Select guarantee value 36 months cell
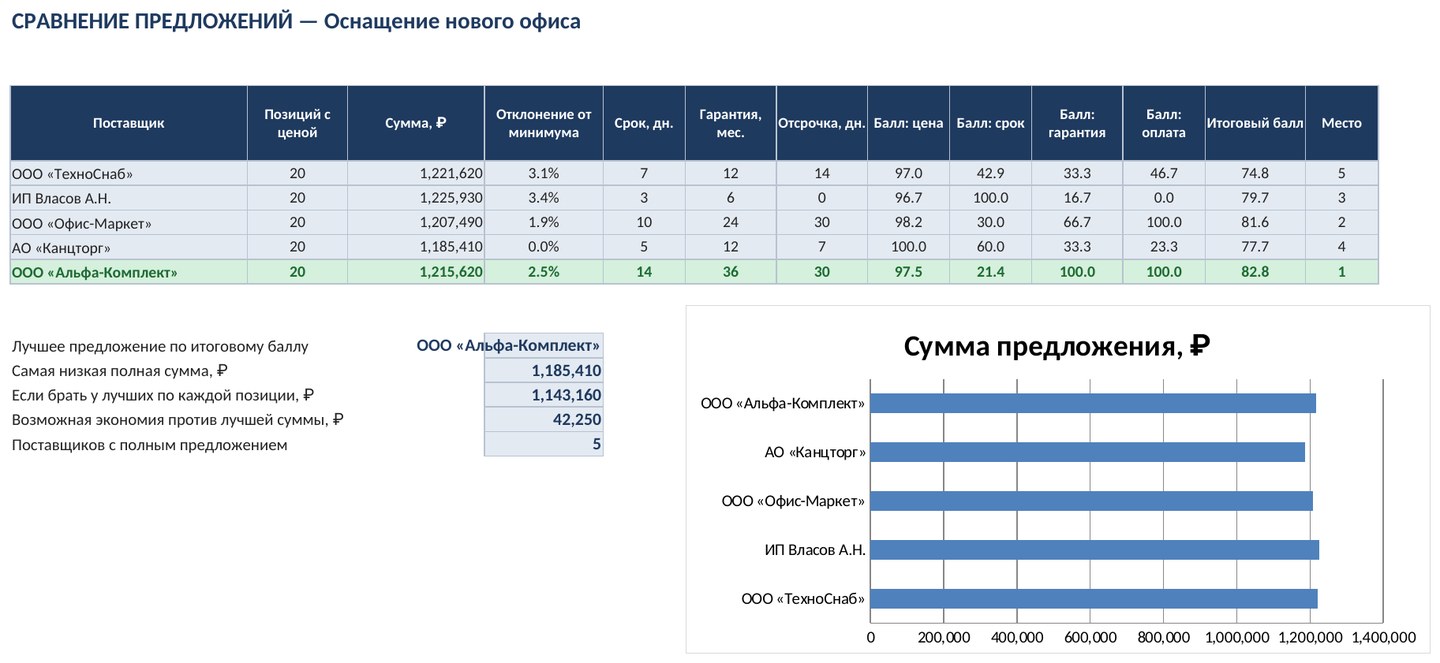 731,271
